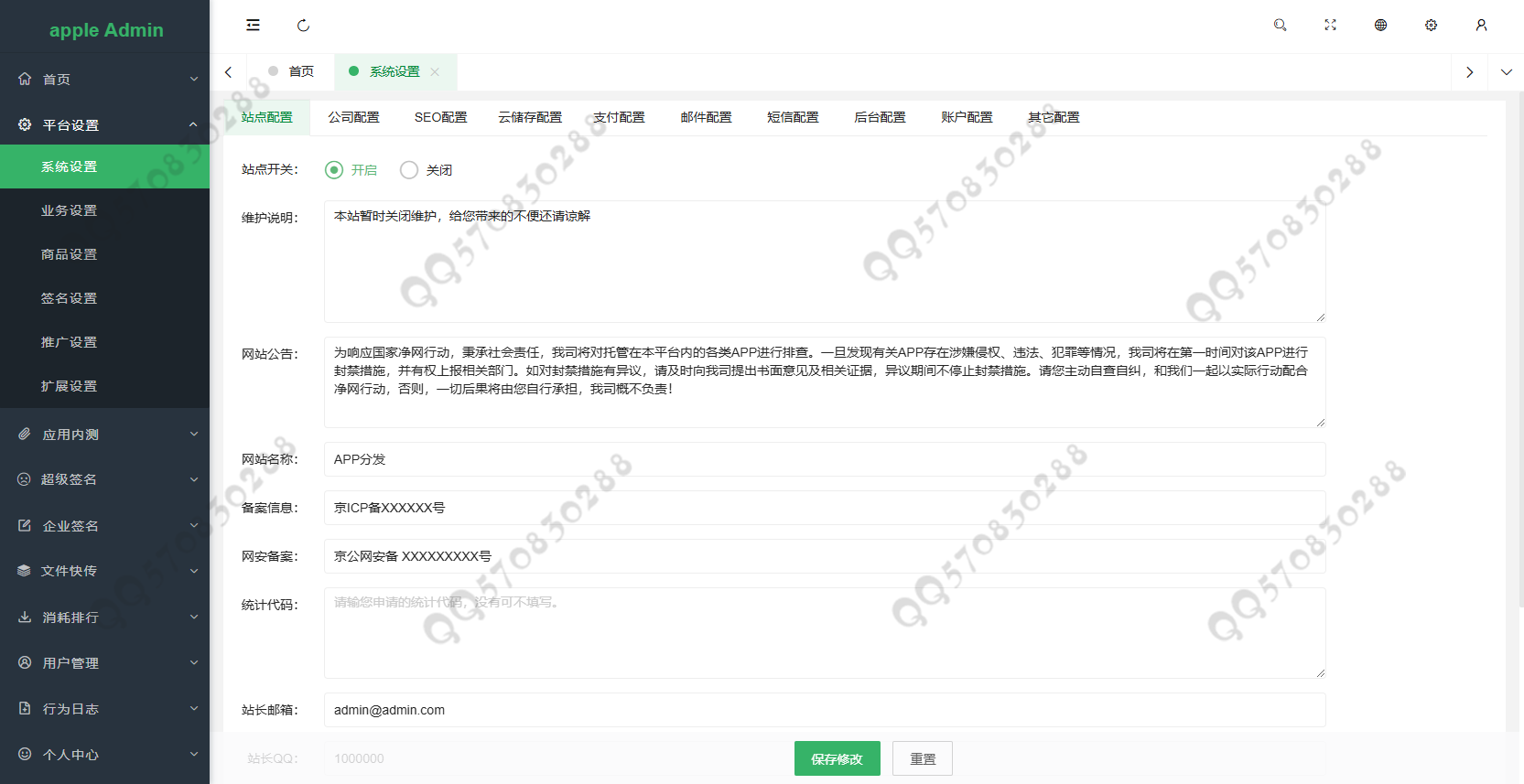
Task: Toggle fullscreen mode icon
Action: tap(1330, 26)
